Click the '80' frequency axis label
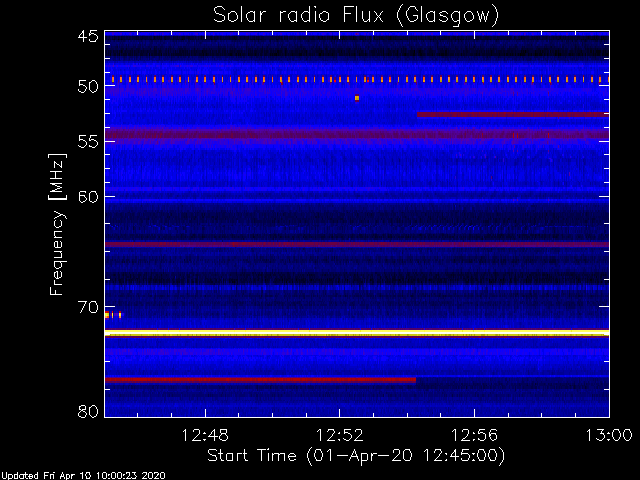 (x=88, y=411)
